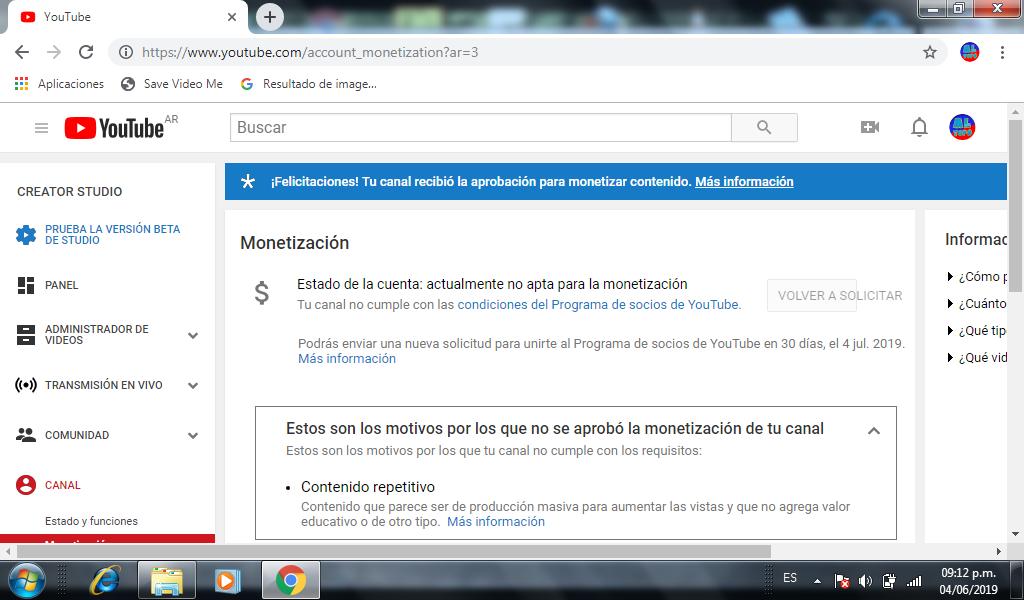The width and height of the screenshot is (1024, 600).
Task: Open Resultado de image bookmark
Action: tap(309, 84)
